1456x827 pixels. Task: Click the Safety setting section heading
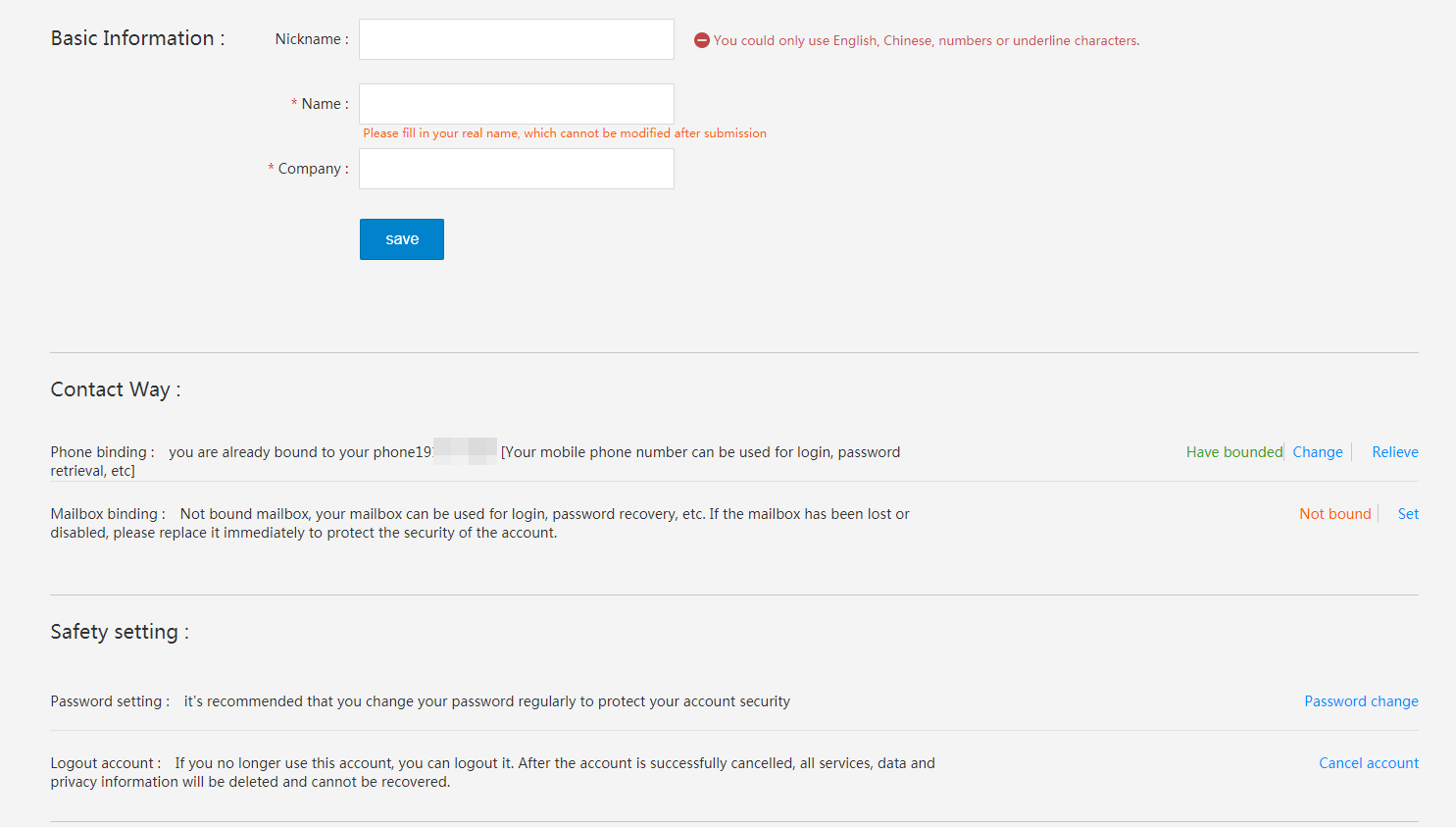click(120, 632)
